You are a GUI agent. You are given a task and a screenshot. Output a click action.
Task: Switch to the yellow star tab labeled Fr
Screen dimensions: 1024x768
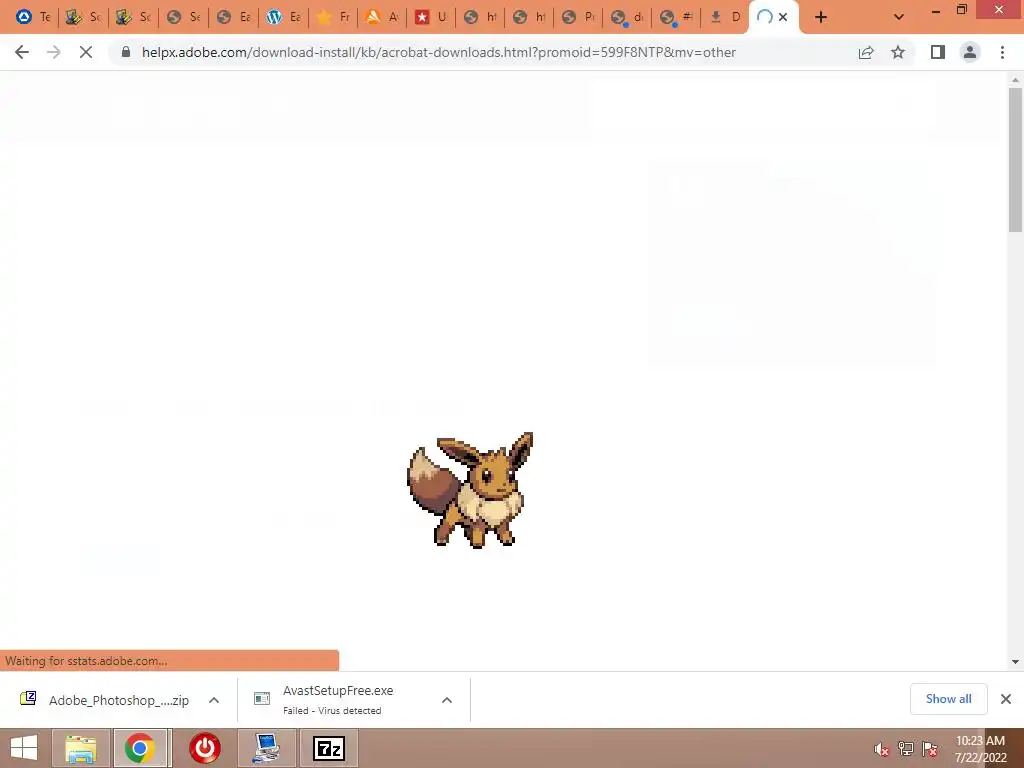coord(333,17)
